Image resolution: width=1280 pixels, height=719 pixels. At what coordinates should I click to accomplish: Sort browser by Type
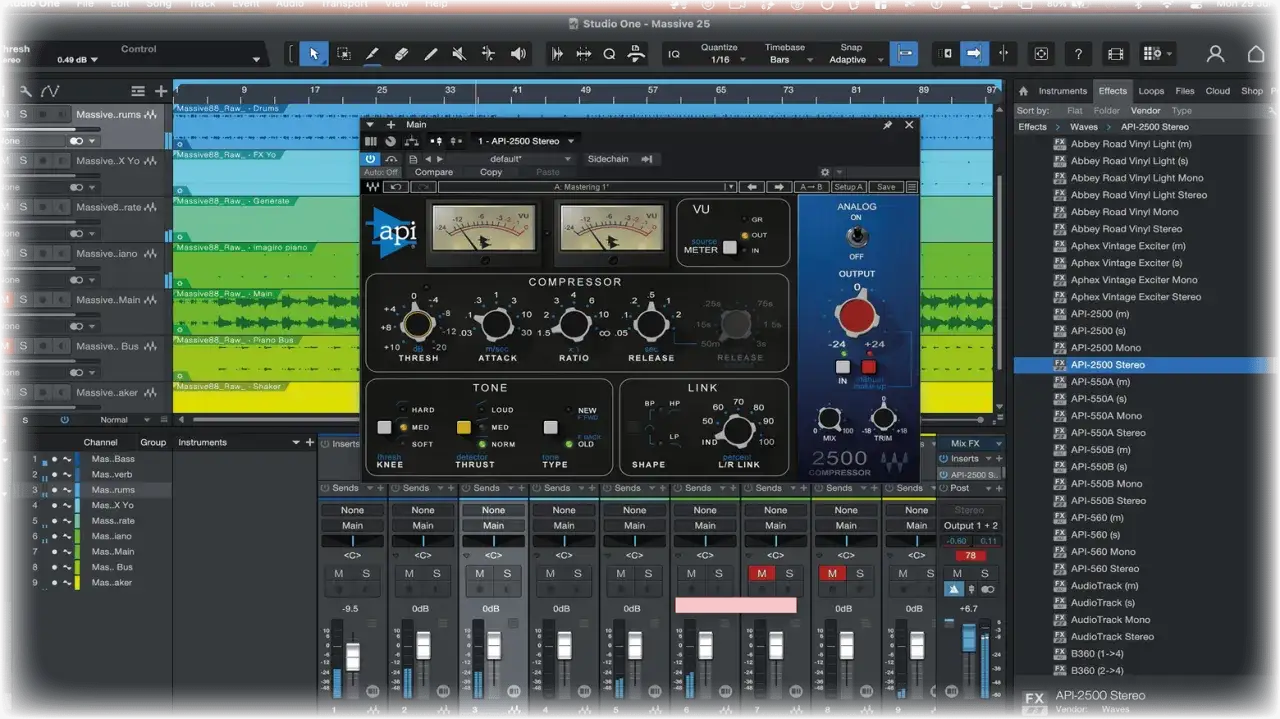(x=1182, y=111)
